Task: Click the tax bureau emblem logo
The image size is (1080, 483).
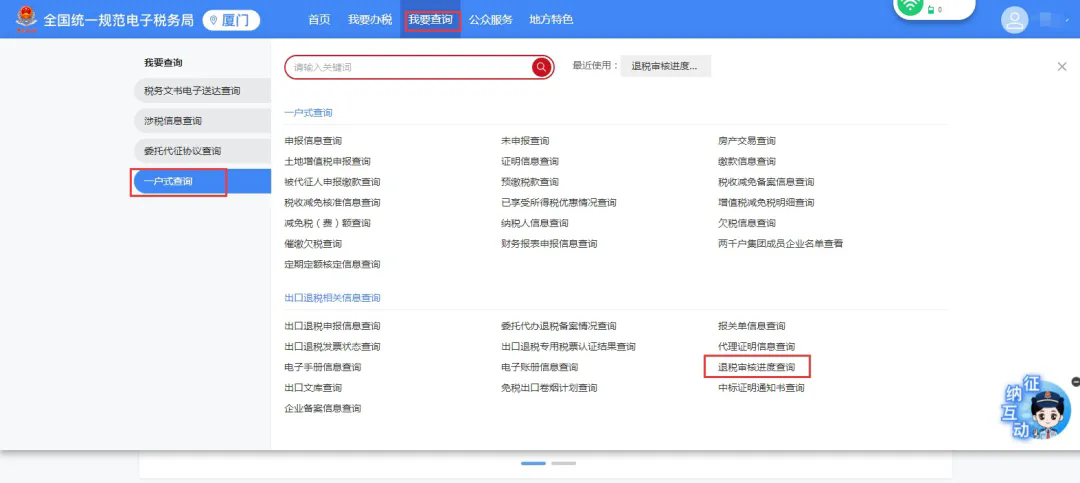Action: (x=24, y=20)
